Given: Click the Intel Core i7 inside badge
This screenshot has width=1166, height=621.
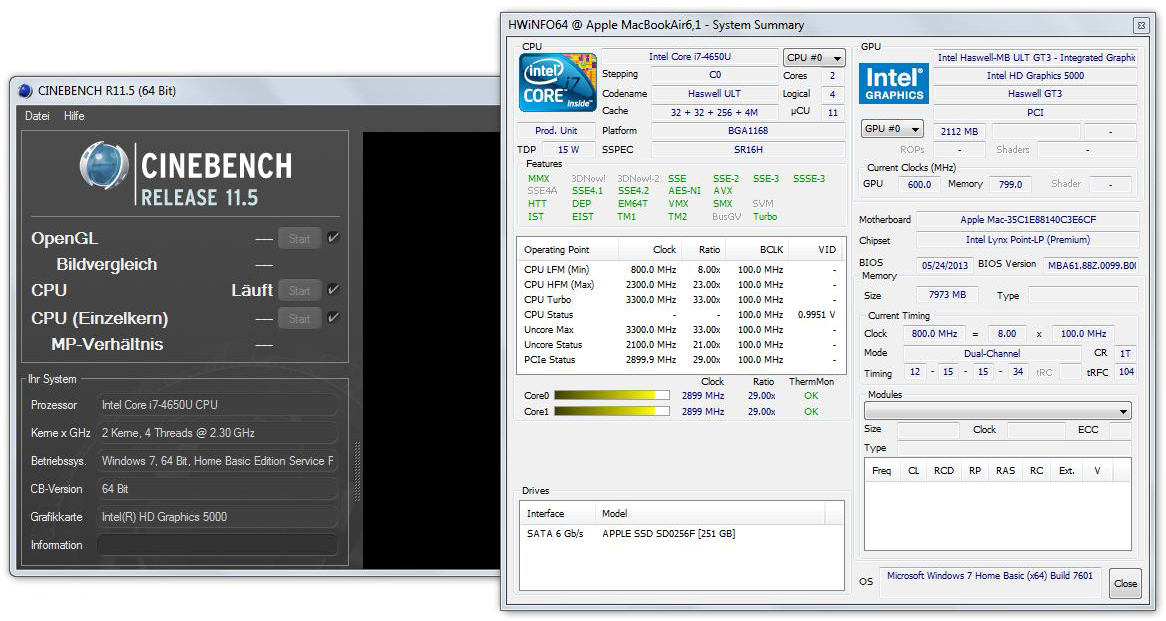Looking at the screenshot, I should 558,82.
